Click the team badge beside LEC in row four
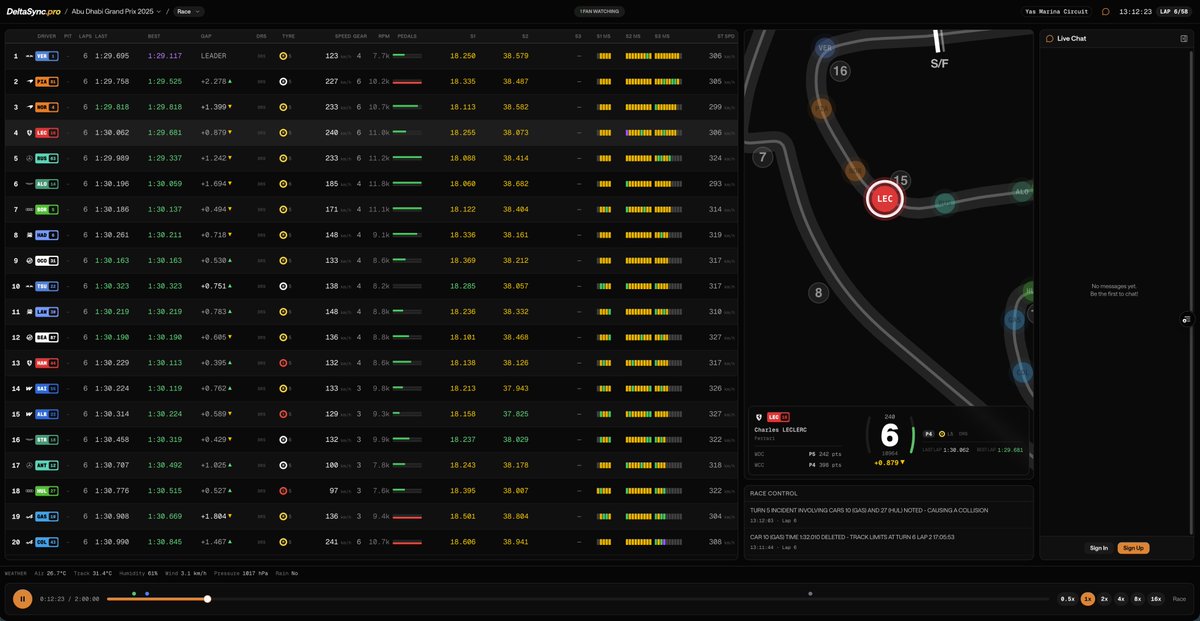 [28, 131]
